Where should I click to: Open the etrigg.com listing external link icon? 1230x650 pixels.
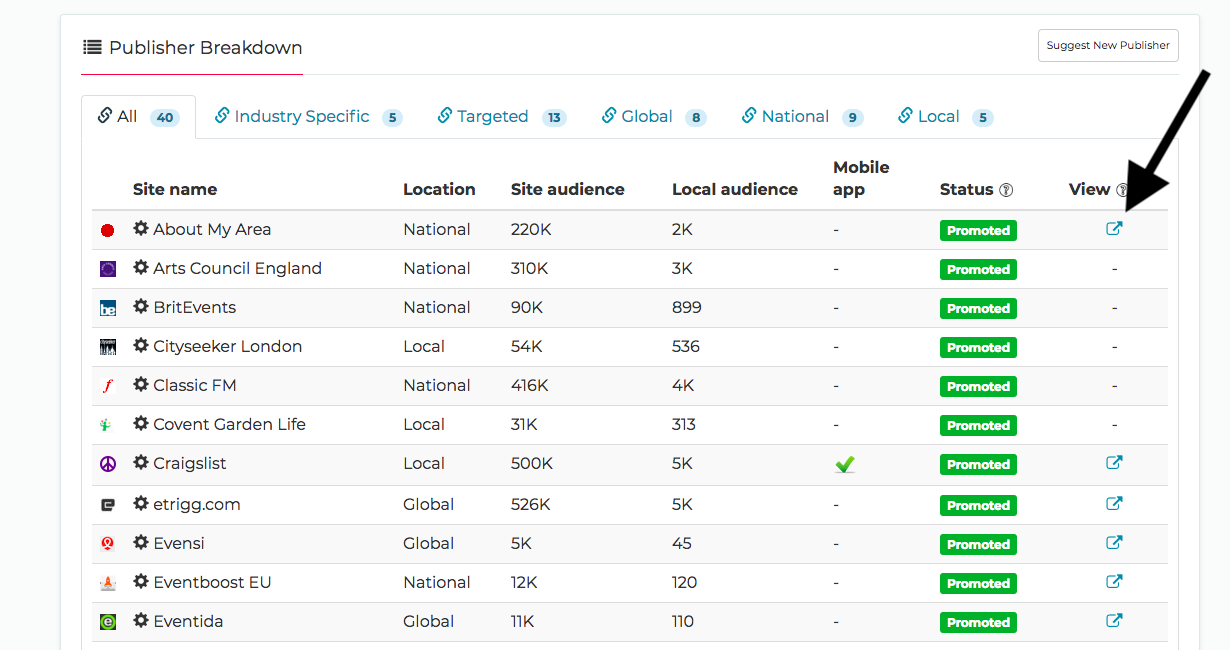click(x=1114, y=504)
